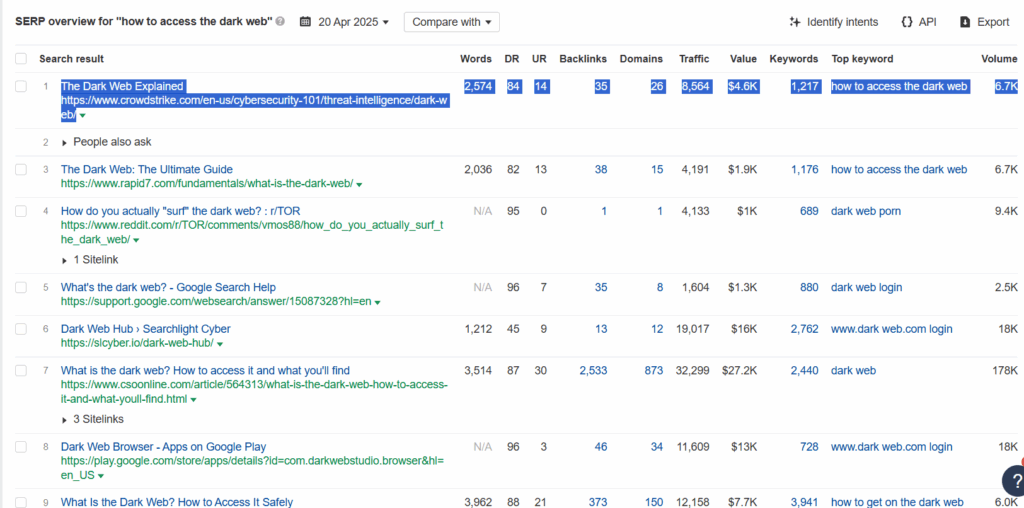Tick the checkbox for Dark Web Hub result
Screen dimensions: 1024x508
tap(21, 328)
